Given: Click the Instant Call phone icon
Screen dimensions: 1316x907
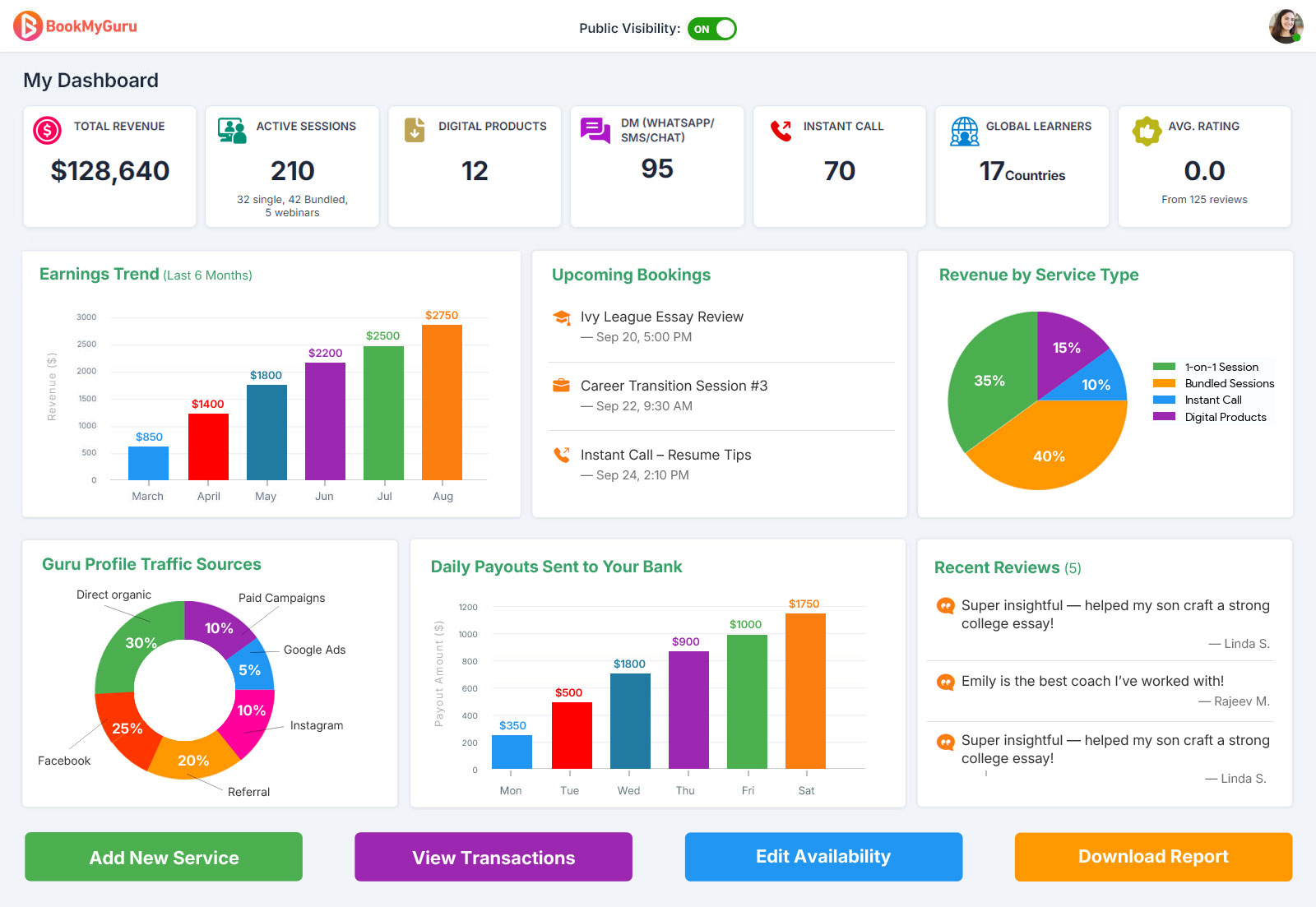Looking at the screenshot, I should tap(781, 130).
